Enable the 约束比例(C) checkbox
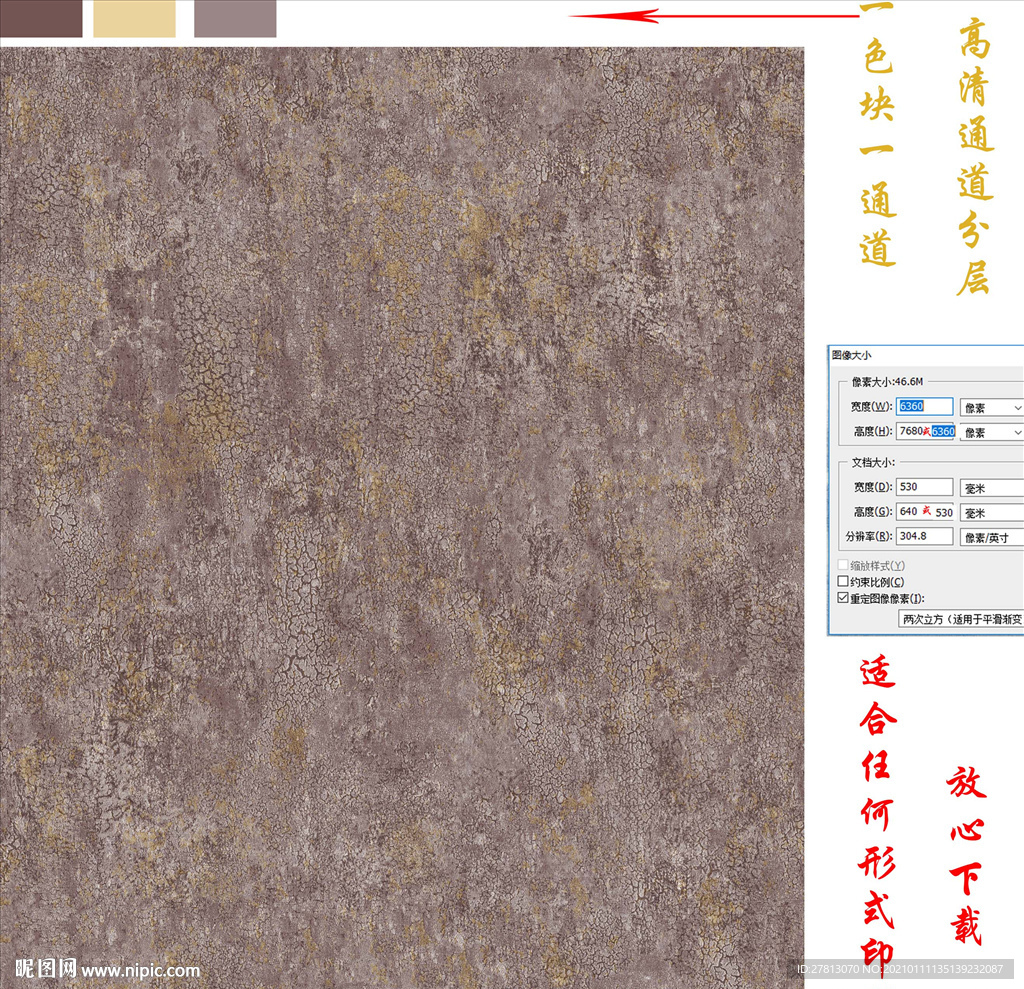The width and height of the screenshot is (1024, 989). (843, 581)
